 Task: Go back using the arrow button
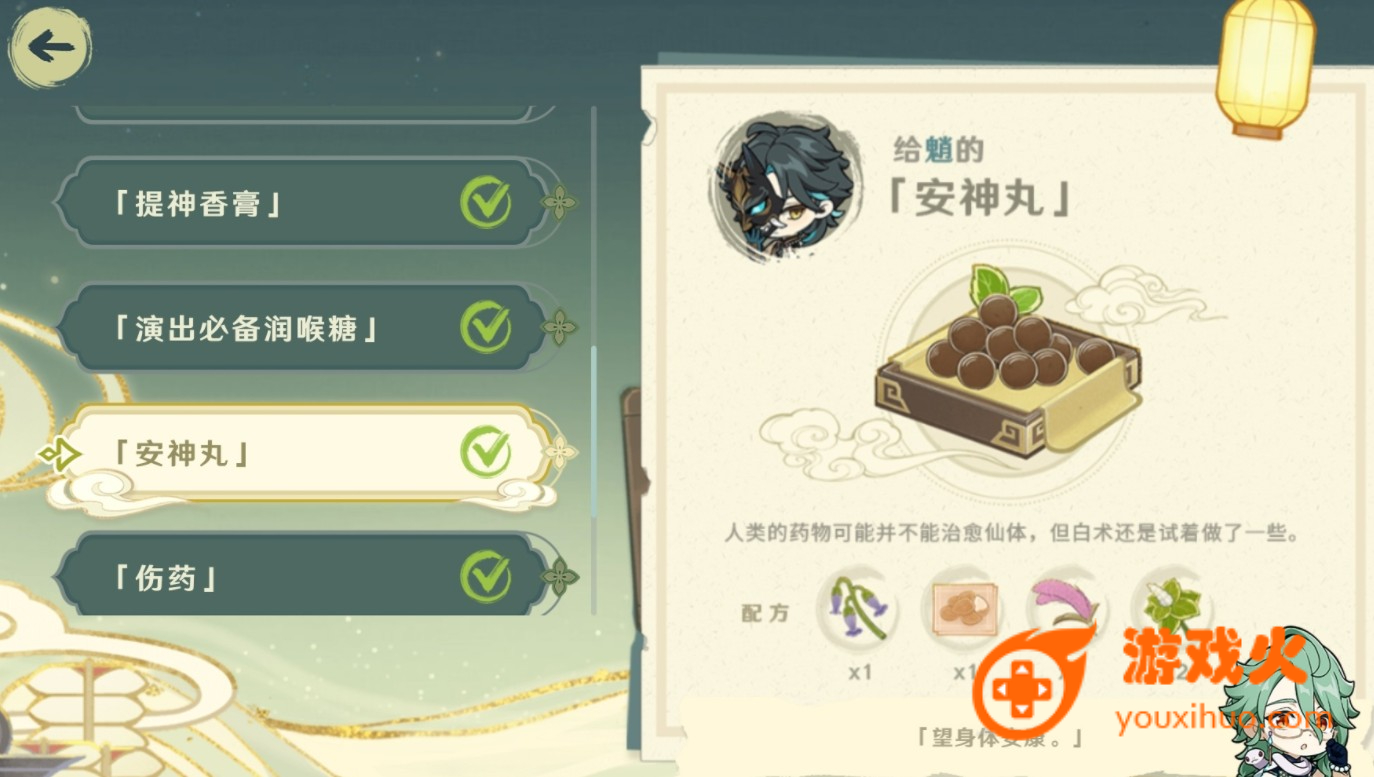click(x=50, y=47)
